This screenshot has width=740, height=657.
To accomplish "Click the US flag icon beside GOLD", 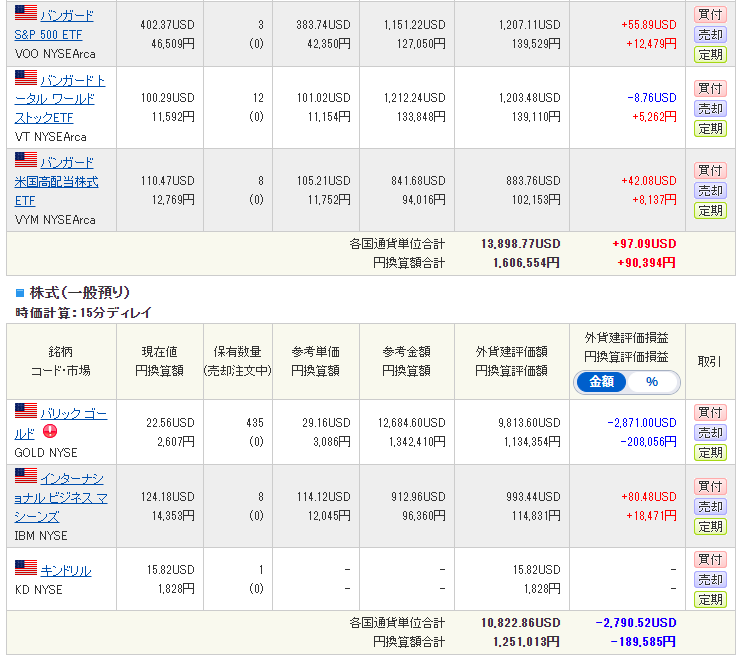I will pos(25,411).
